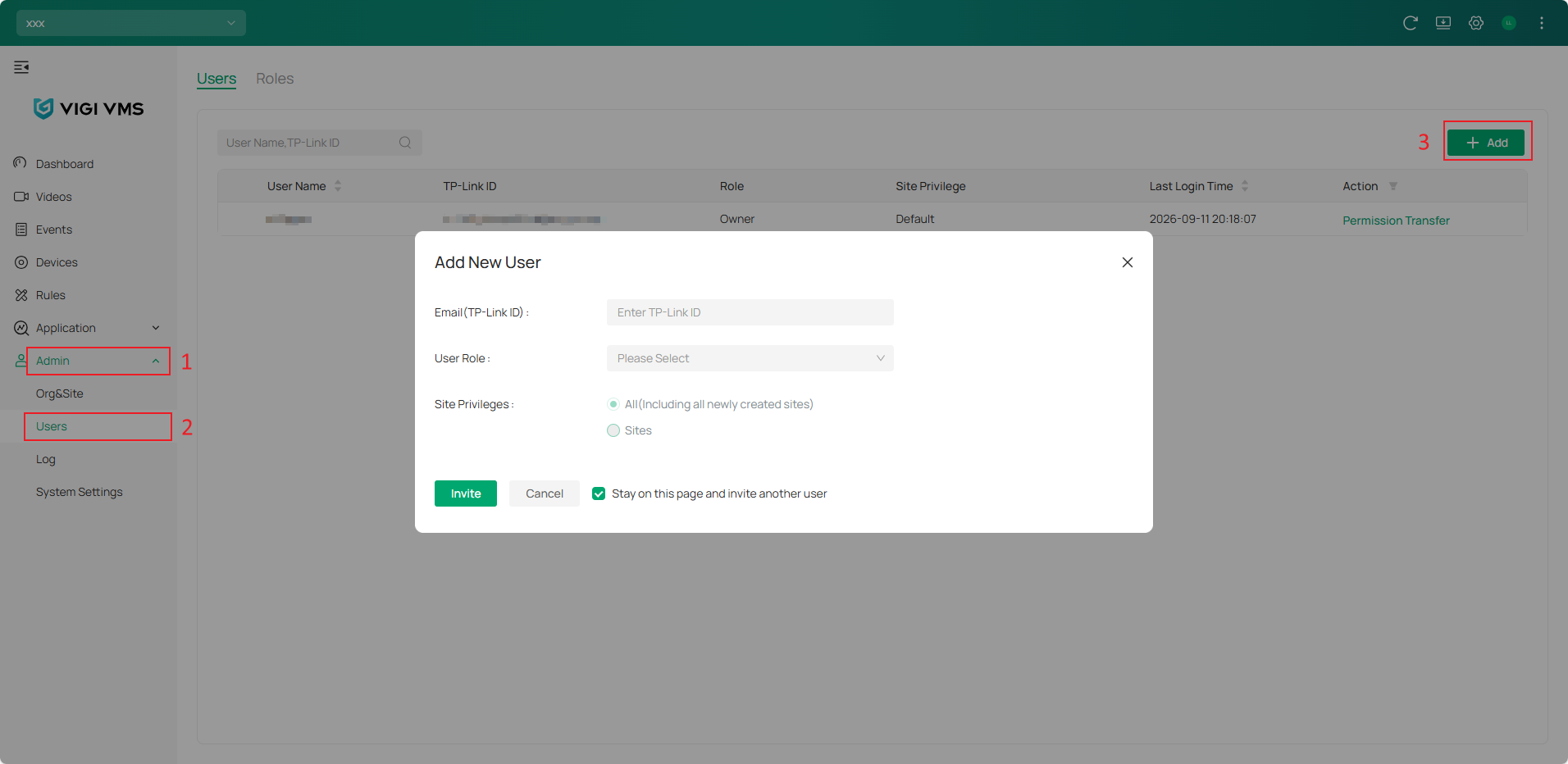Image resolution: width=1568 pixels, height=764 pixels.
Task: Close the Add New User dialog
Action: pos(1128,262)
